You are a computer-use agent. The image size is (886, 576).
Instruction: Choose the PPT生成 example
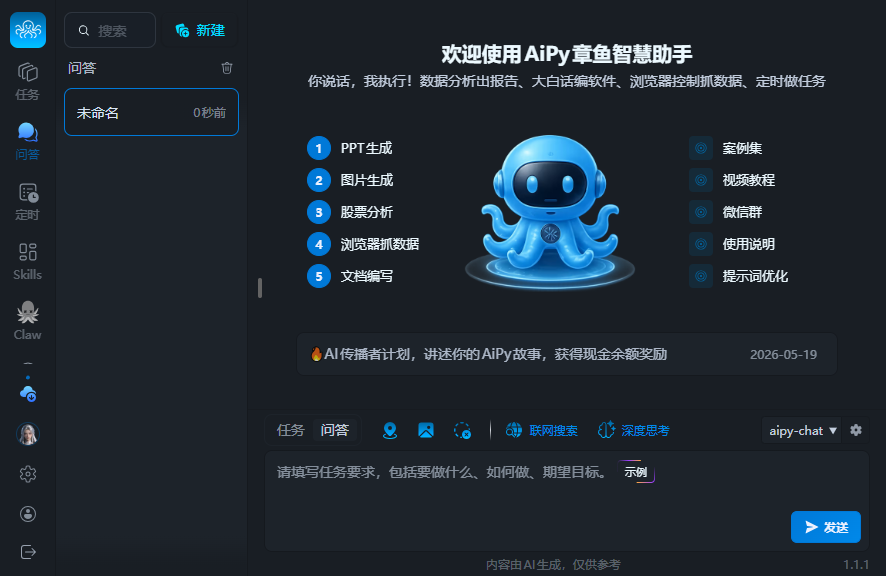pos(366,148)
